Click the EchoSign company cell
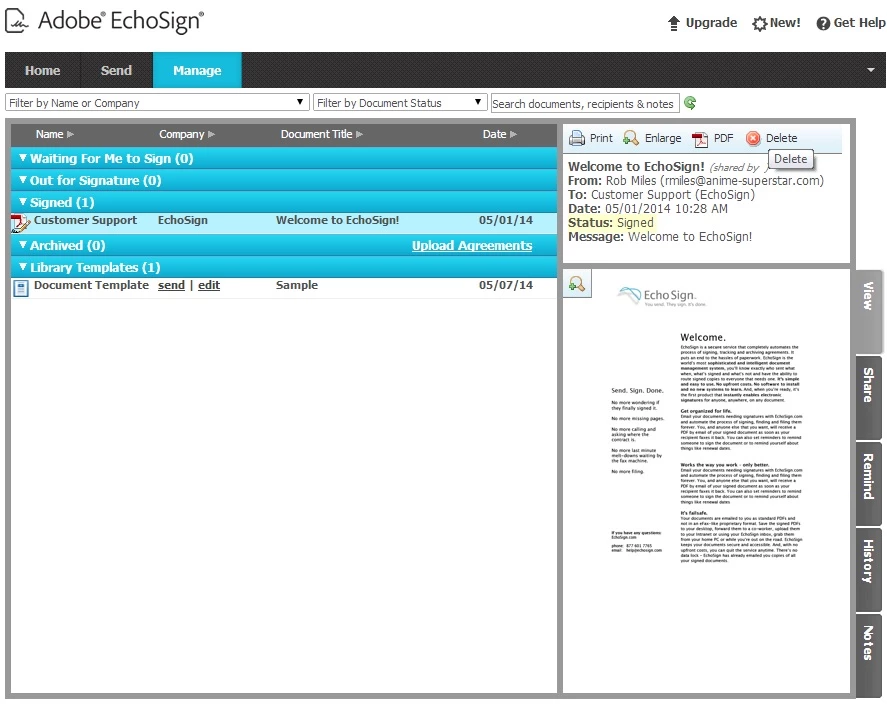The width and height of the screenshot is (887, 704). pos(183,220)
